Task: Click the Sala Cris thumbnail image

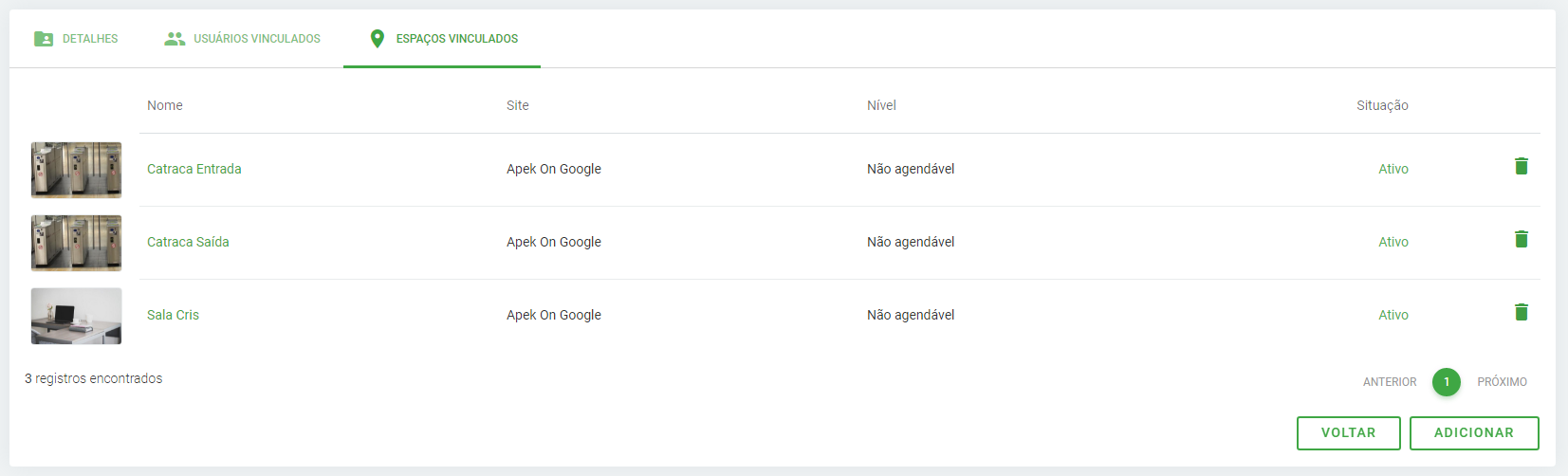Action: (x=76, y=316)
